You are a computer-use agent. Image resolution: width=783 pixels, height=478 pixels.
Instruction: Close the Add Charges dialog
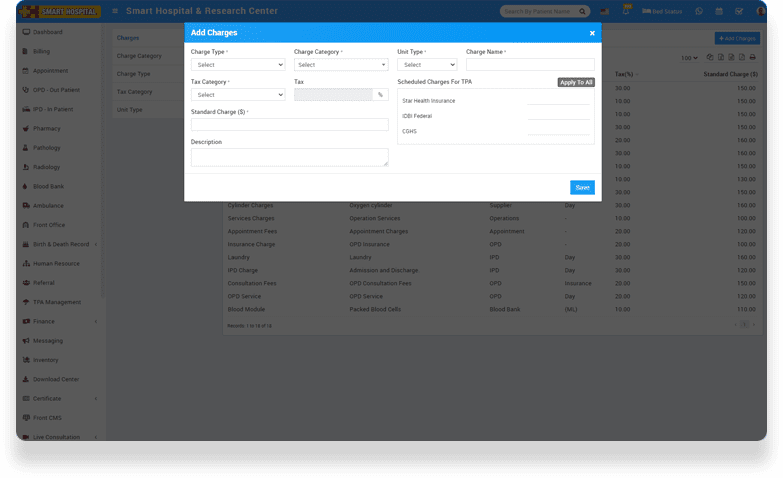click(x=592, y=33)
